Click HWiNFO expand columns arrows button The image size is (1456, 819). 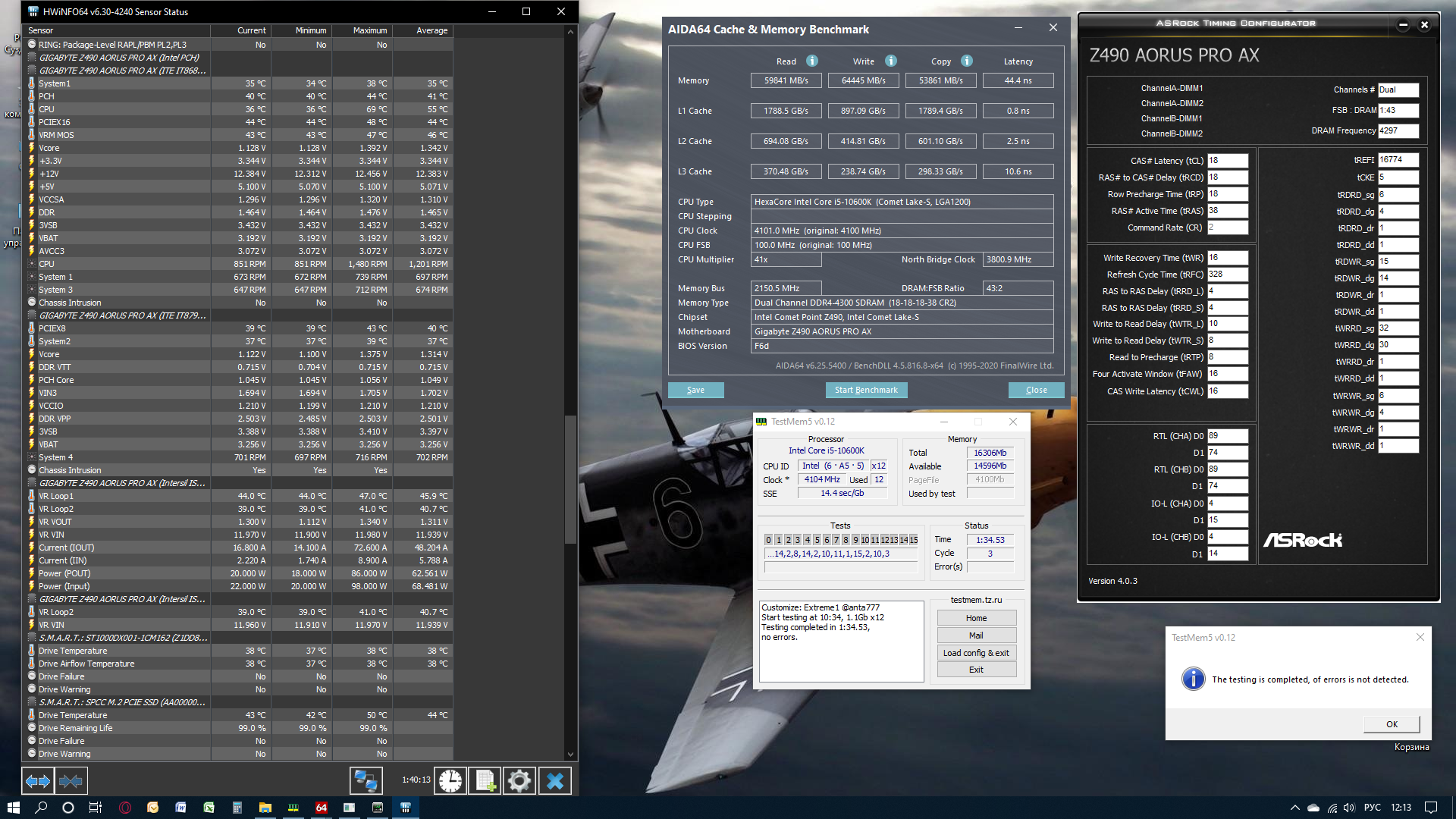point(37,780)
